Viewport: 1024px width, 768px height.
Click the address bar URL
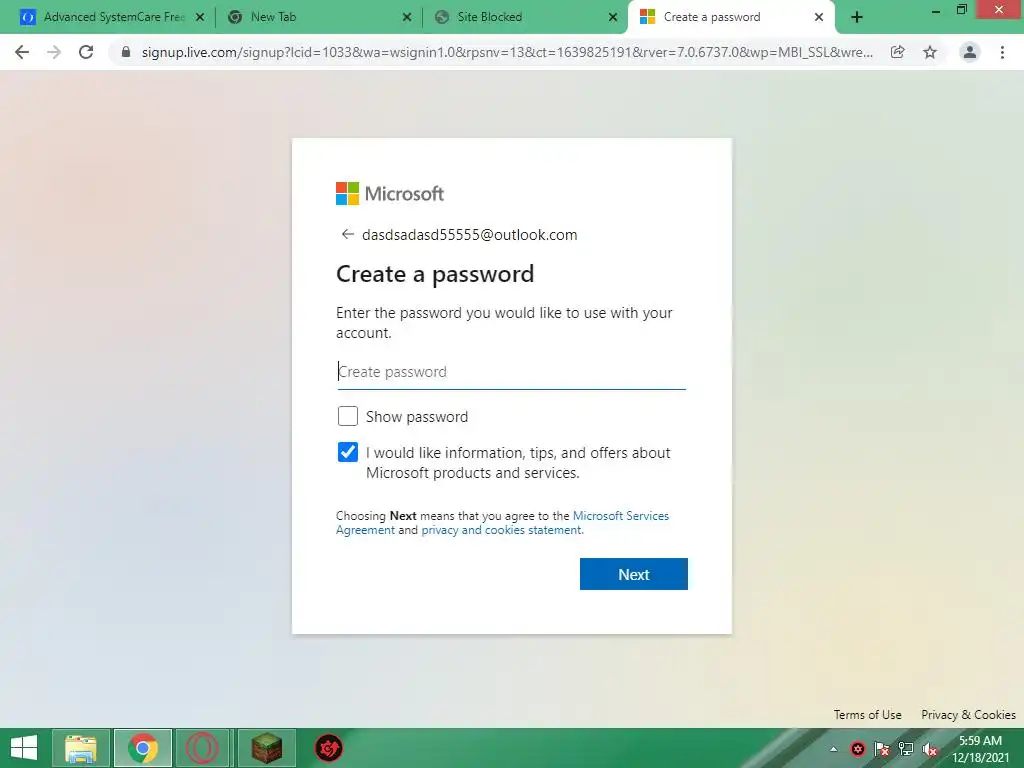(507, 52)
